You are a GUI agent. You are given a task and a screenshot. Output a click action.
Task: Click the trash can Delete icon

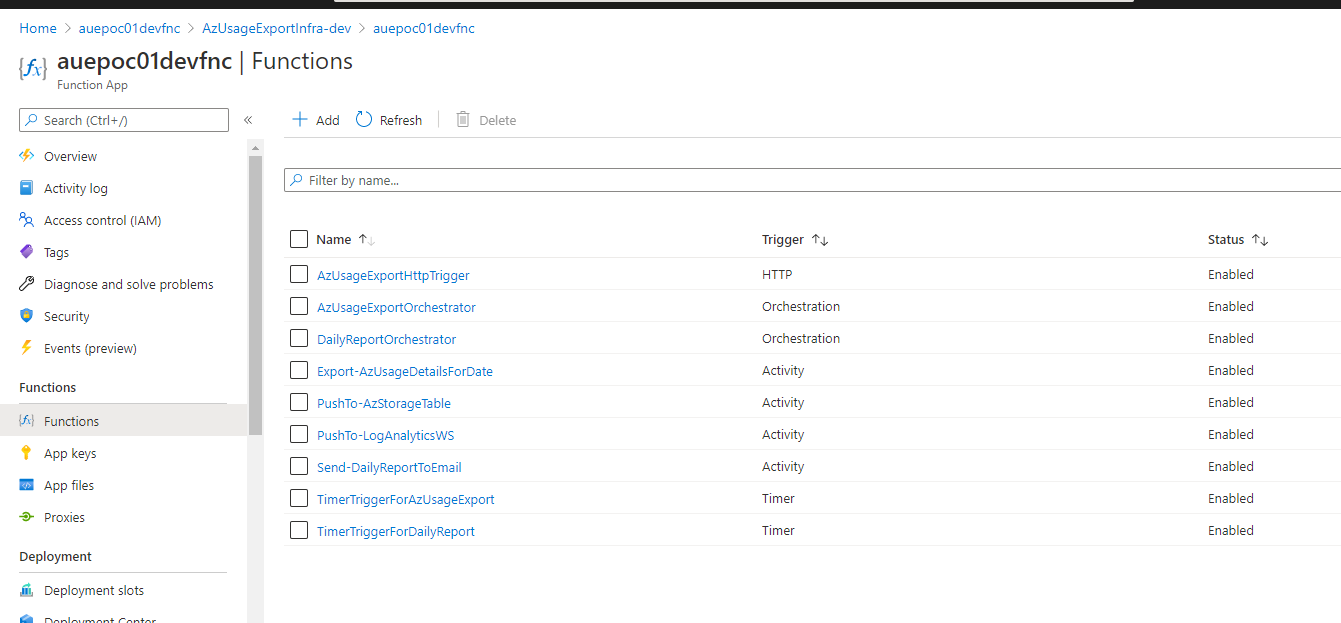click(x=463, y=120)
